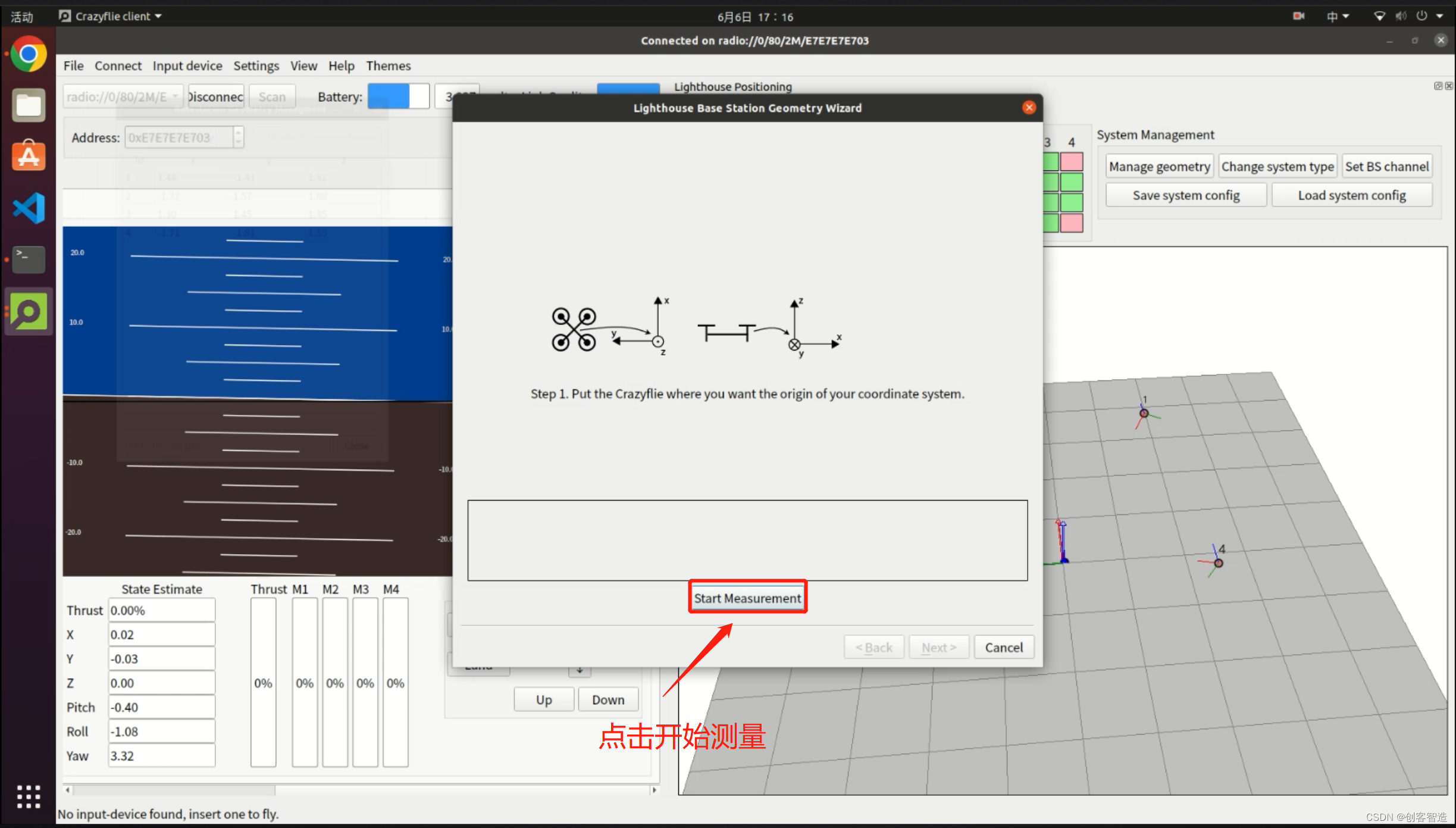Open the Terminal dock icon
The image size is (1456, 828).
28,260
